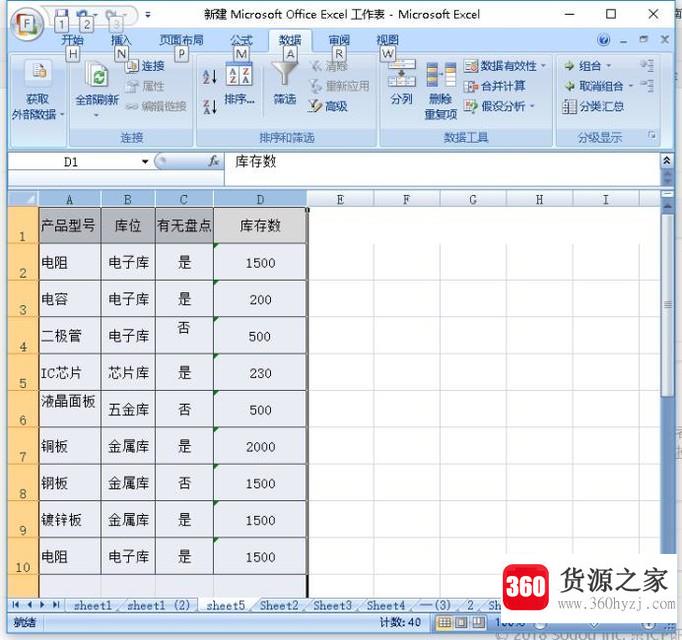The height and width of the screenshot is (640, 682).
Task: Open the Refresh All dropdown arrow
Action: tap(96, 116)
